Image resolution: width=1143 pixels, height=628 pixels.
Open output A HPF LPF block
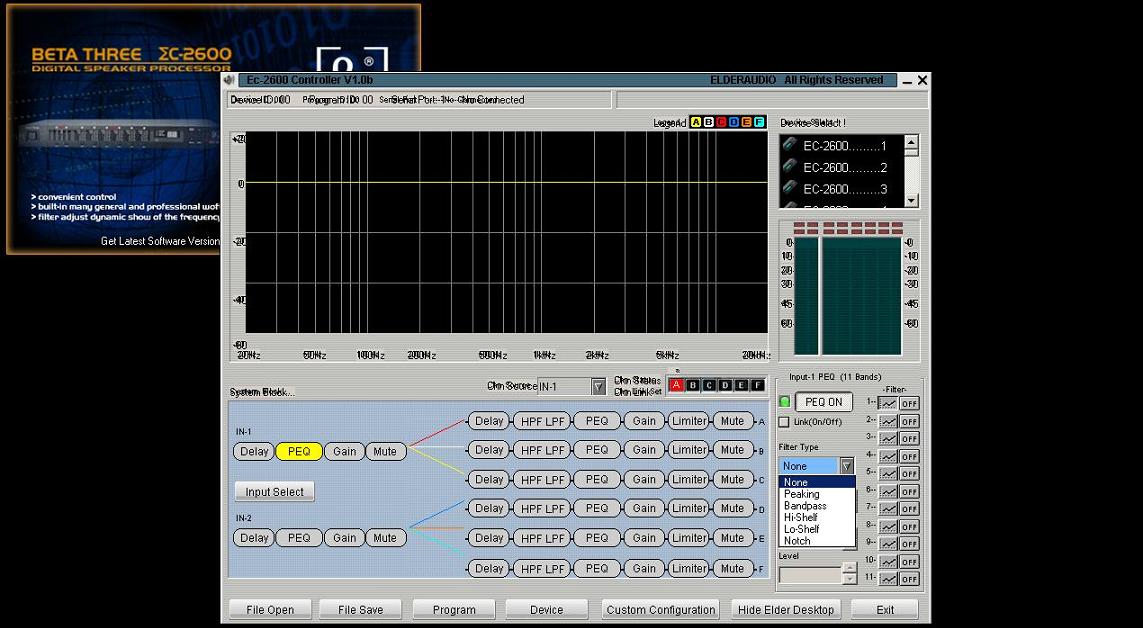click(x=542, y=421)
